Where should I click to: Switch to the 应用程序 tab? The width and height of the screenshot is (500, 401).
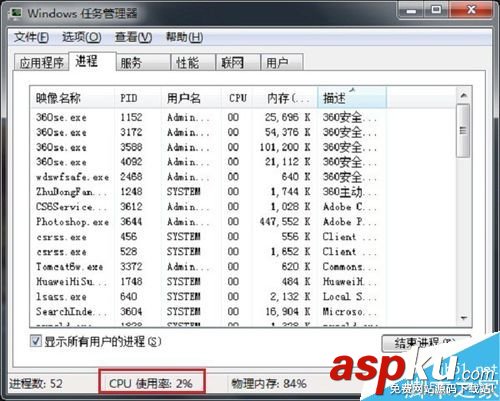point(41,62)
